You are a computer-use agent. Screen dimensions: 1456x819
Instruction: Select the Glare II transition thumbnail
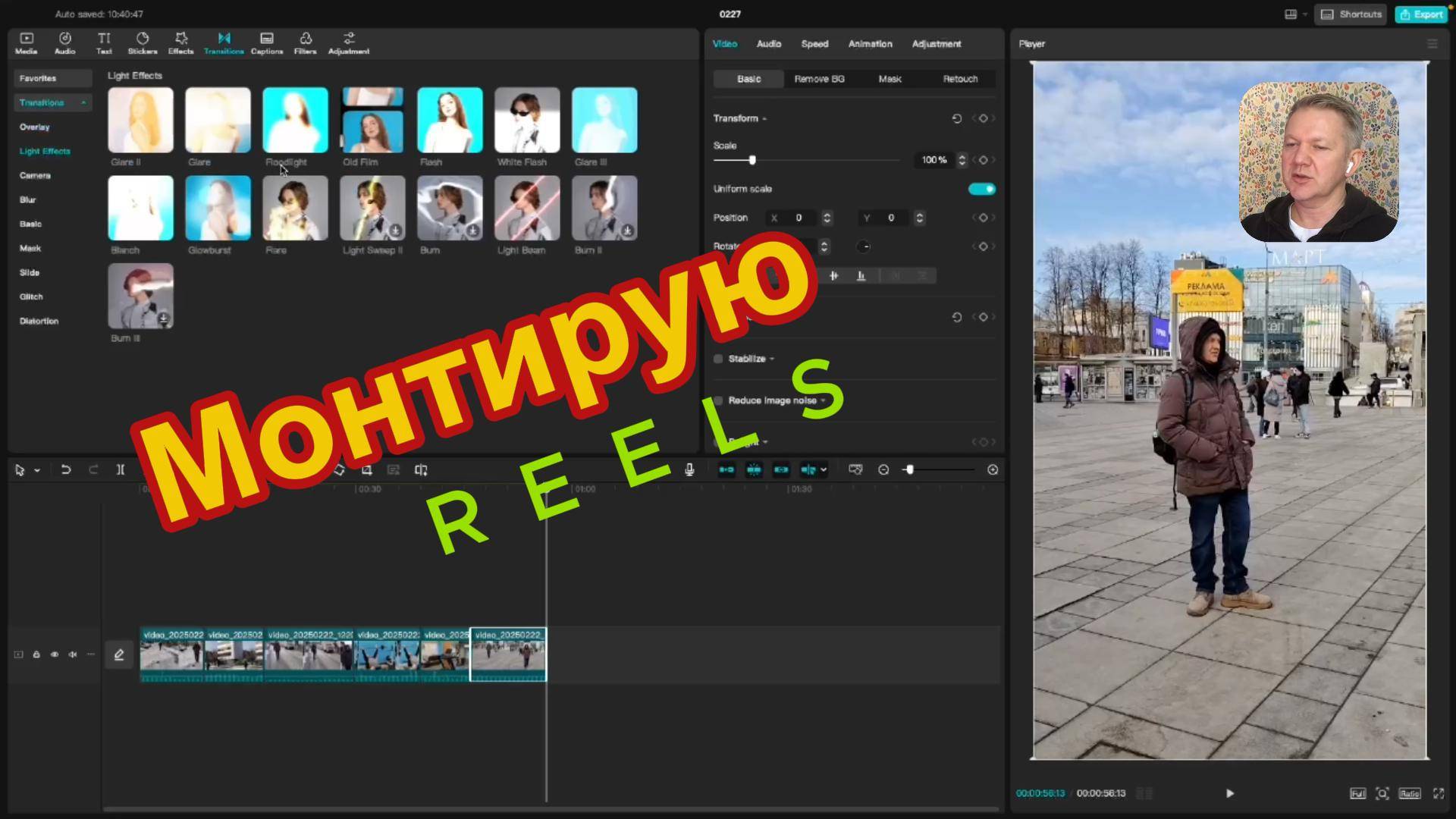(x=140, y=120)
